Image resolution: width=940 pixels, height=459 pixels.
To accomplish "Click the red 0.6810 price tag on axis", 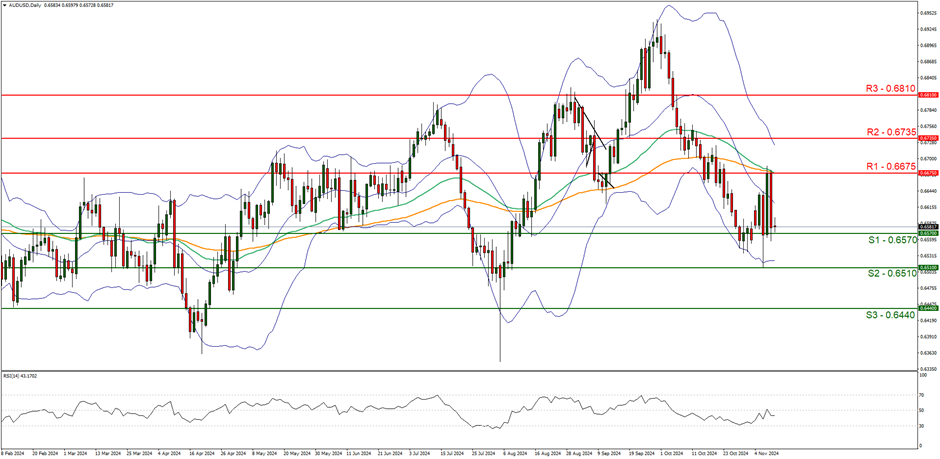I will [x=929, y=96].
